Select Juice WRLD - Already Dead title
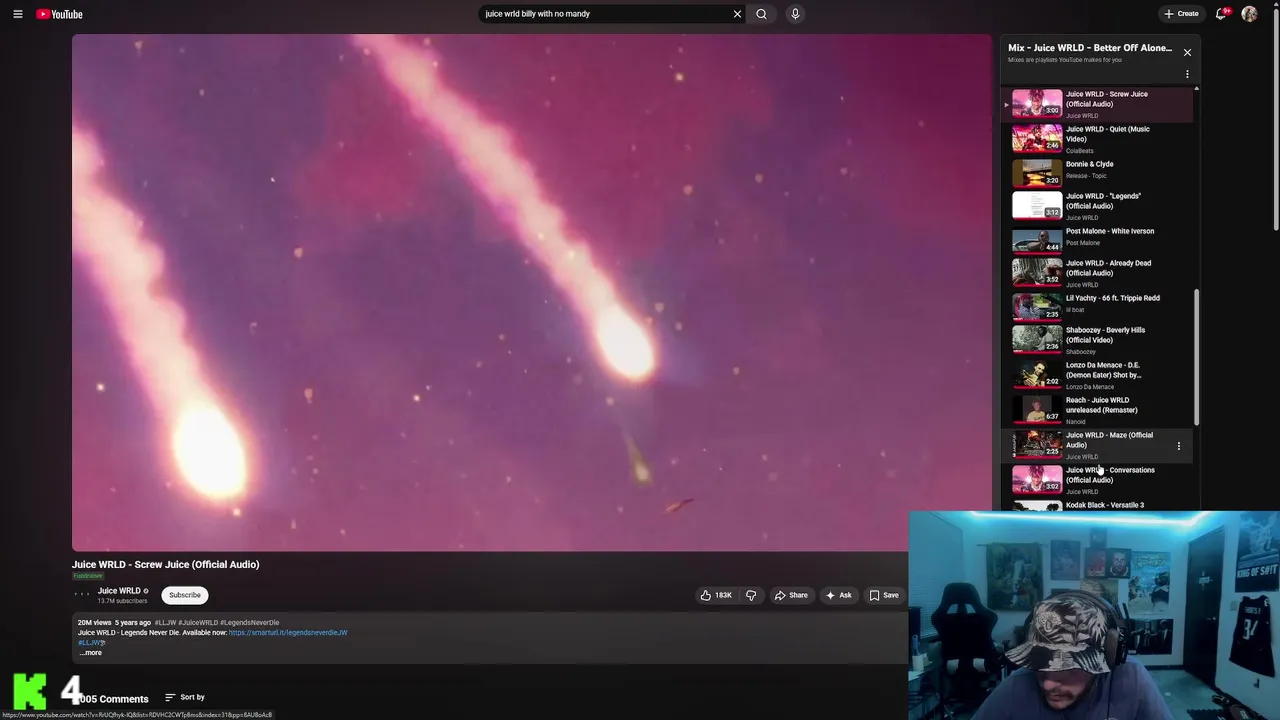1280x720 pixels. (1108, 268)
